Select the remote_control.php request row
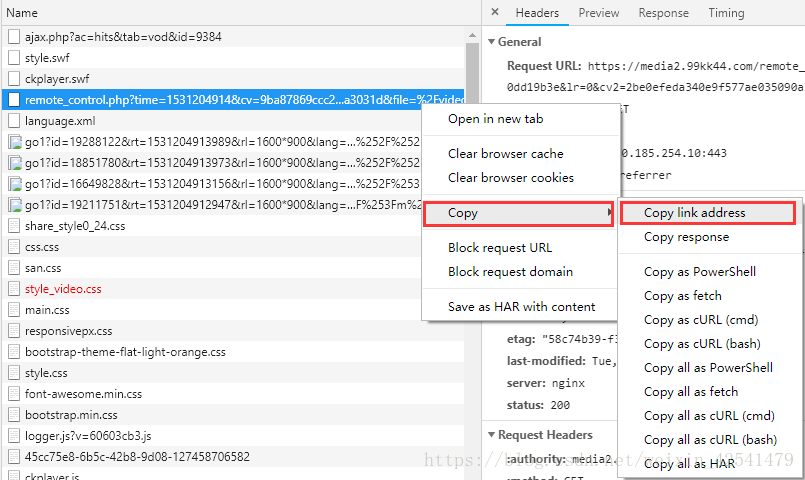Screen dimensions: 805x480 pos(234,100)
